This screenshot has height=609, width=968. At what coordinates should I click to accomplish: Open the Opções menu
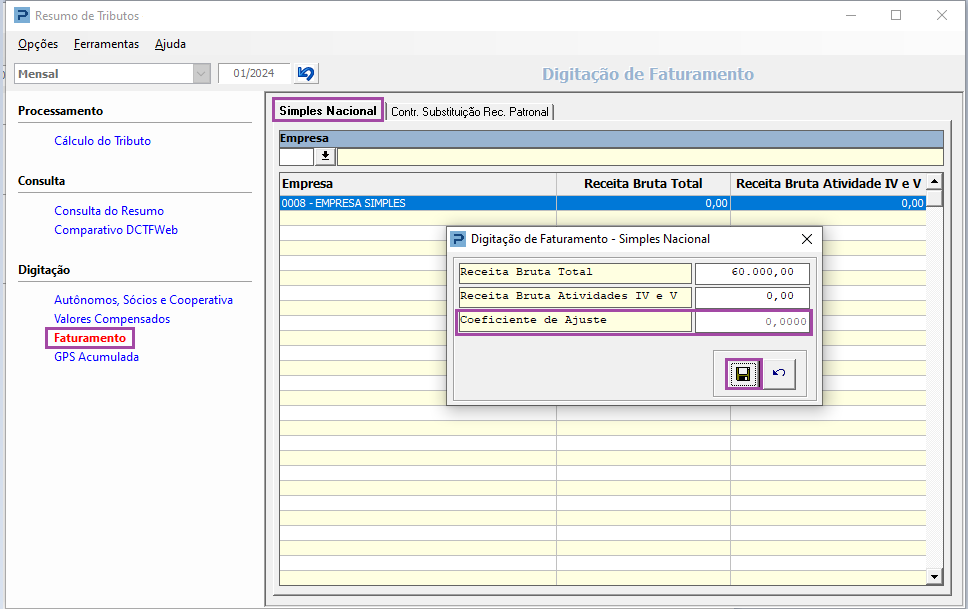tap(38, 44)
